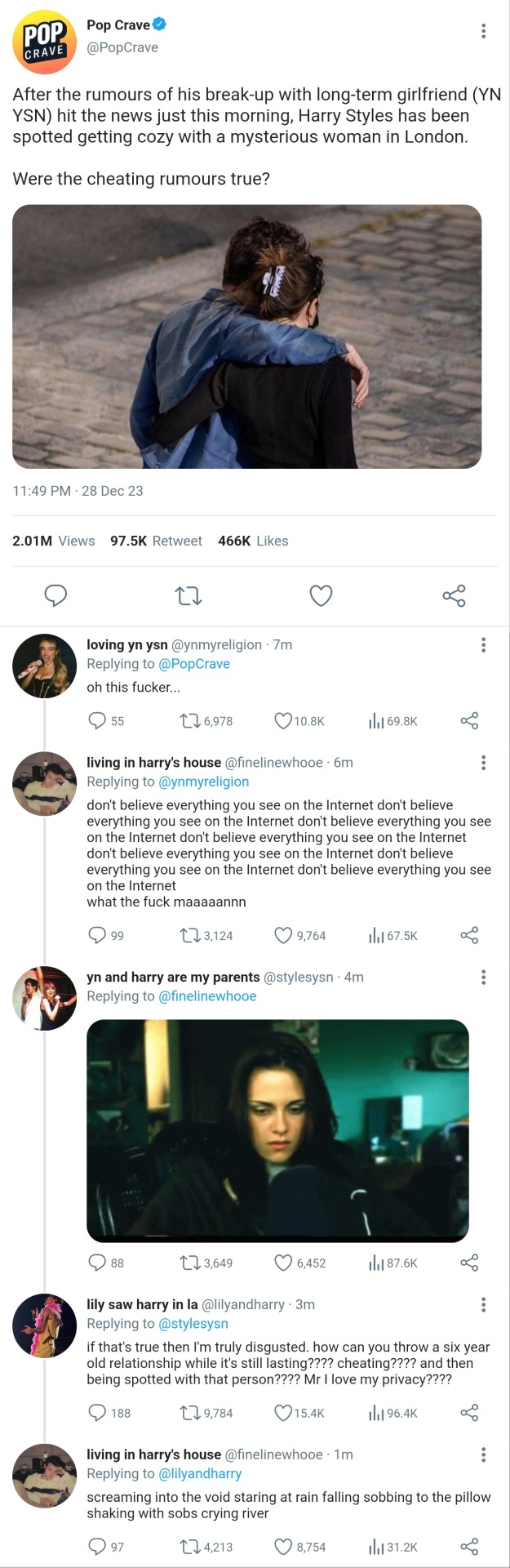Open more options on Pop Crave tweet
510x1568 pixels.
(x=484, y=31)
